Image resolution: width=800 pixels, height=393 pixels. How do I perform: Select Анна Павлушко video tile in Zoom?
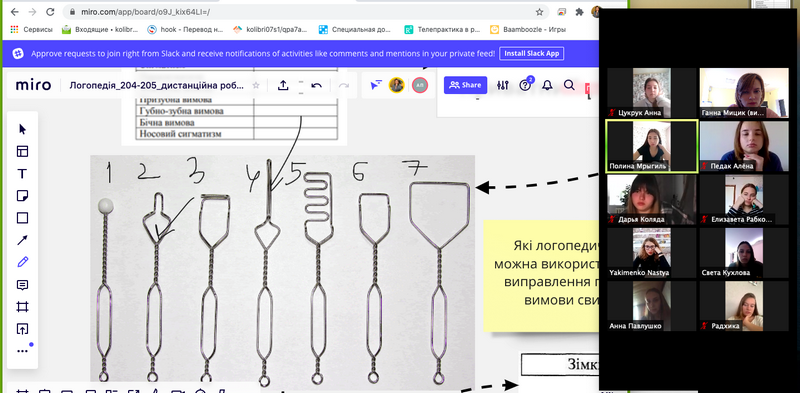coord(652,306)
